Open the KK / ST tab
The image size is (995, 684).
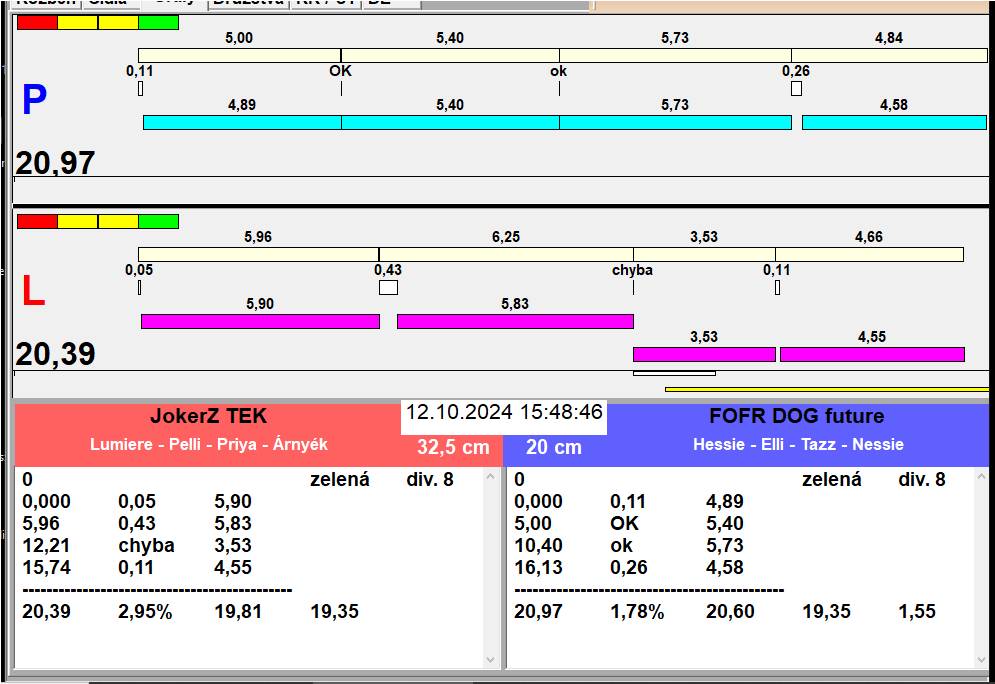coord(325,3)
